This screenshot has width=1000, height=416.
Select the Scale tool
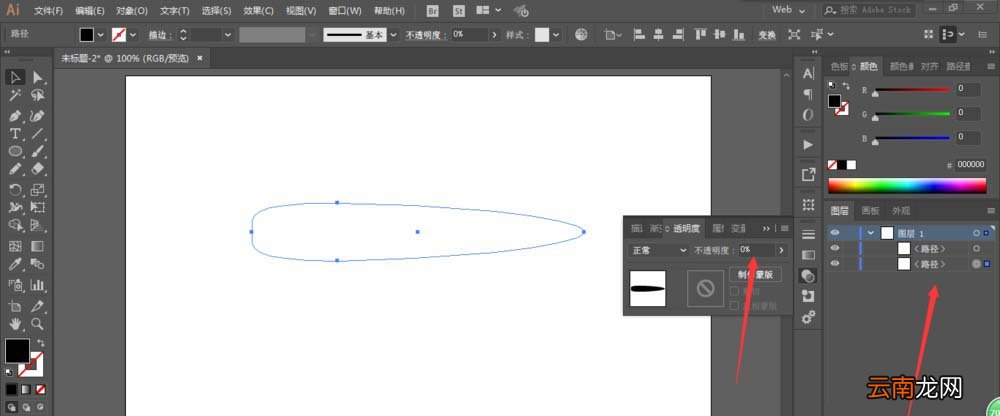(x=38, y=189)
